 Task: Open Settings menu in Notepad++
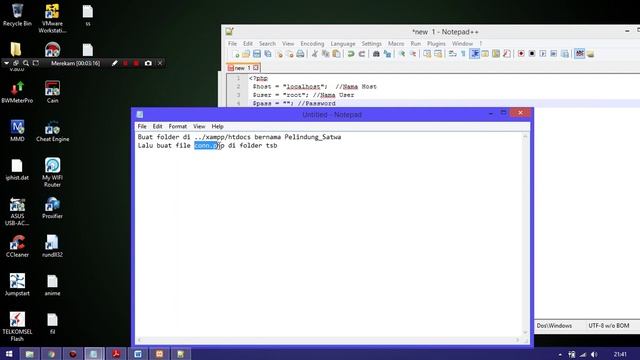click(x=371, y=44)
